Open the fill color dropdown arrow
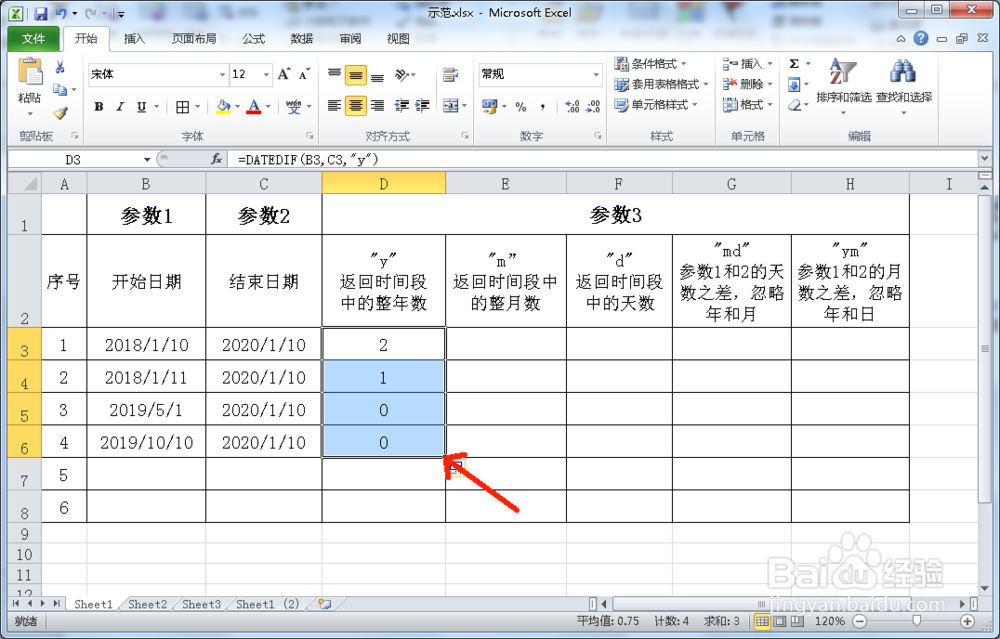 (236, 107)
